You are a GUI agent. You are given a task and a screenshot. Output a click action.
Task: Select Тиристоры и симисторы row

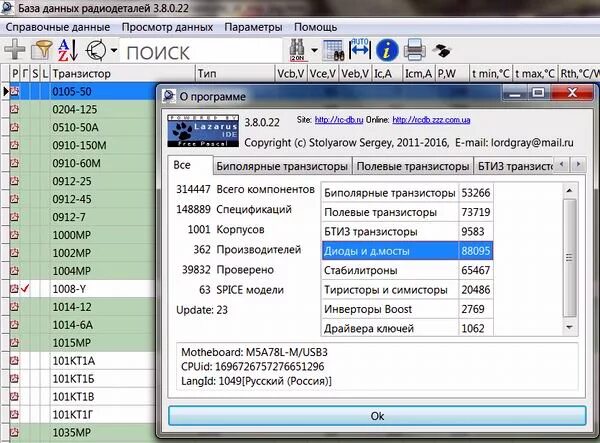click(x=407, y=290)
